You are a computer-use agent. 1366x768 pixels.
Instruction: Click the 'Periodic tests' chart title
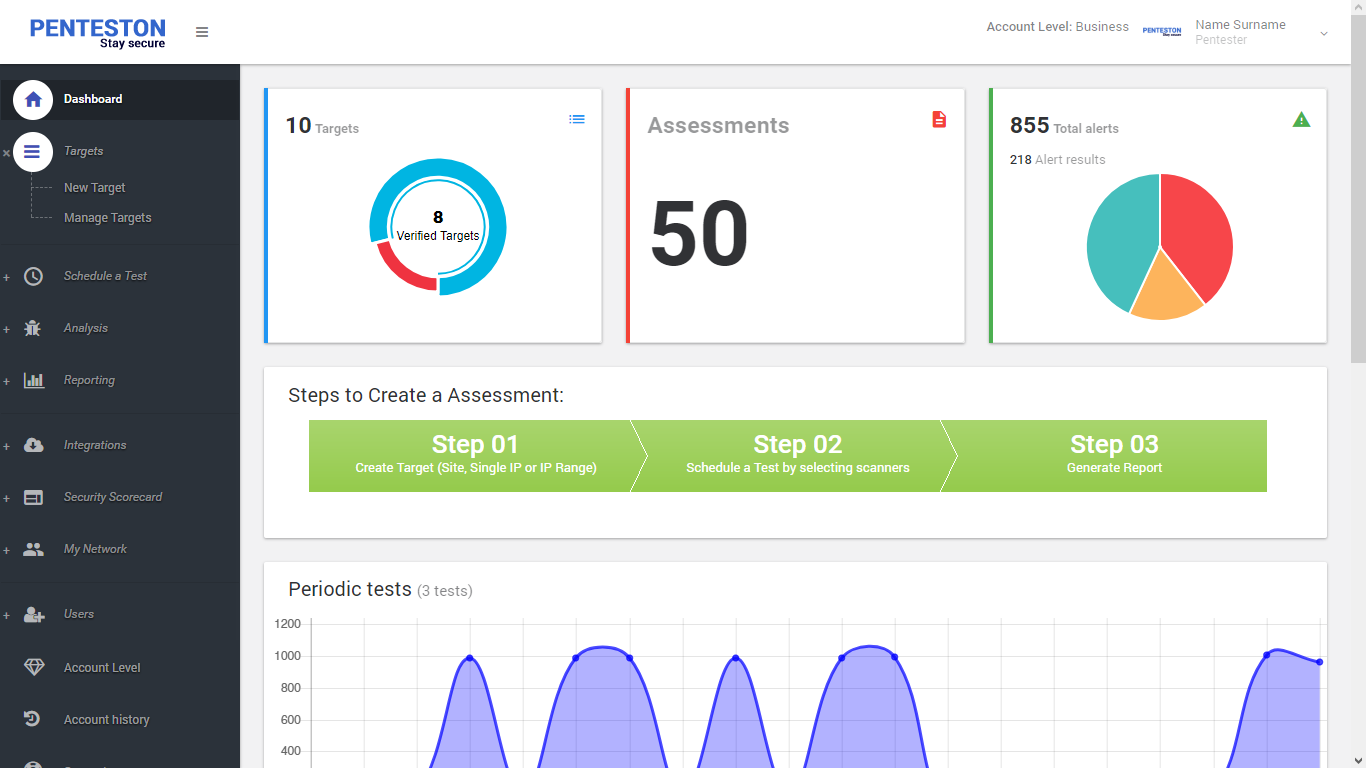tap(350, 589)
